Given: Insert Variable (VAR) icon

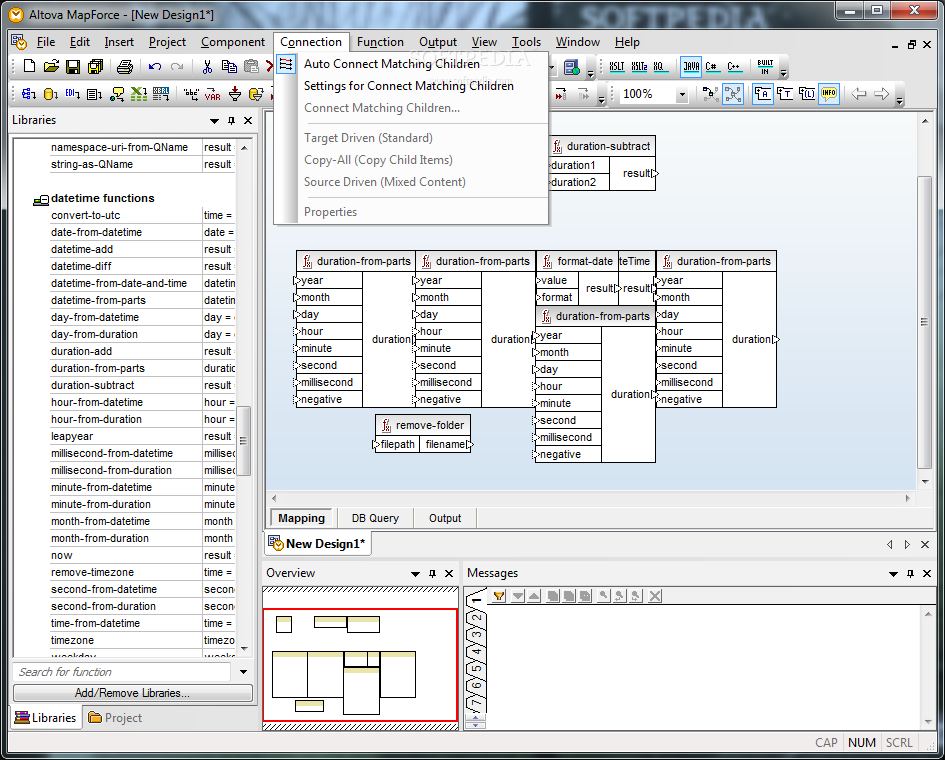Looking at the screenshot, I should click(213, 94).
